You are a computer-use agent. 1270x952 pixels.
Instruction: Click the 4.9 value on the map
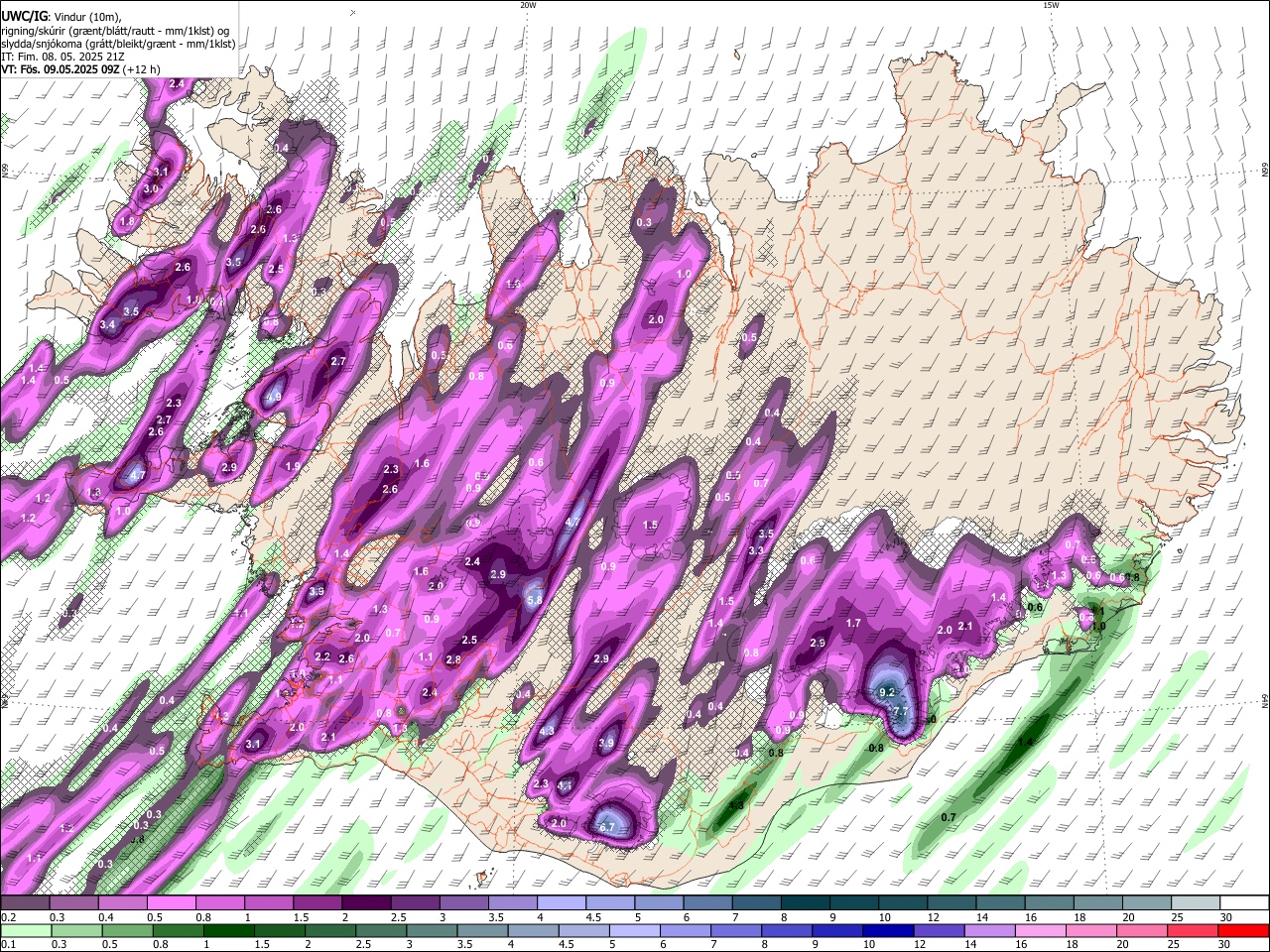pyautogui.click(x=274, y=397)
